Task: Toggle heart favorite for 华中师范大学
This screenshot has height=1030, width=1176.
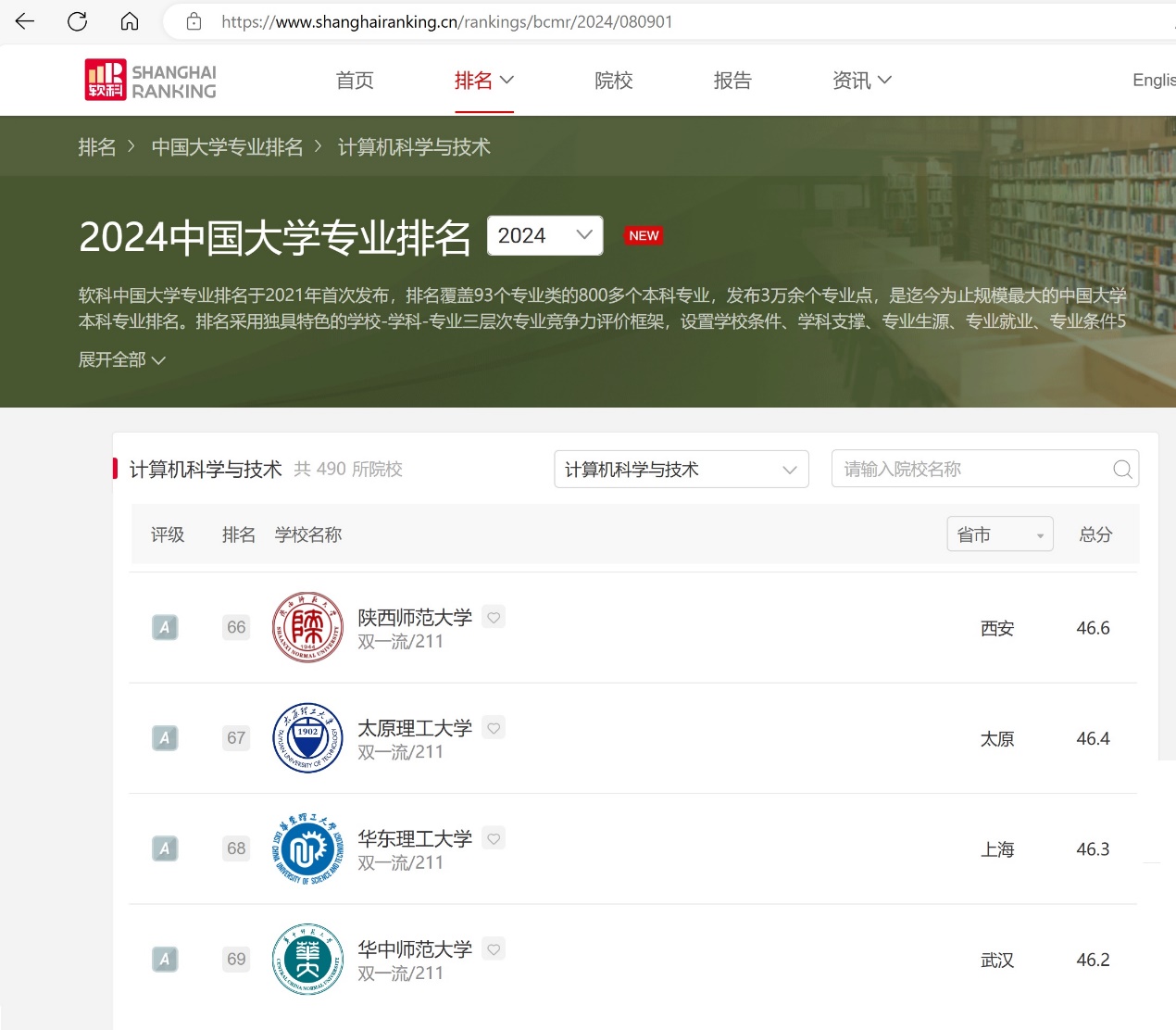Action: (x=494, y=949)
